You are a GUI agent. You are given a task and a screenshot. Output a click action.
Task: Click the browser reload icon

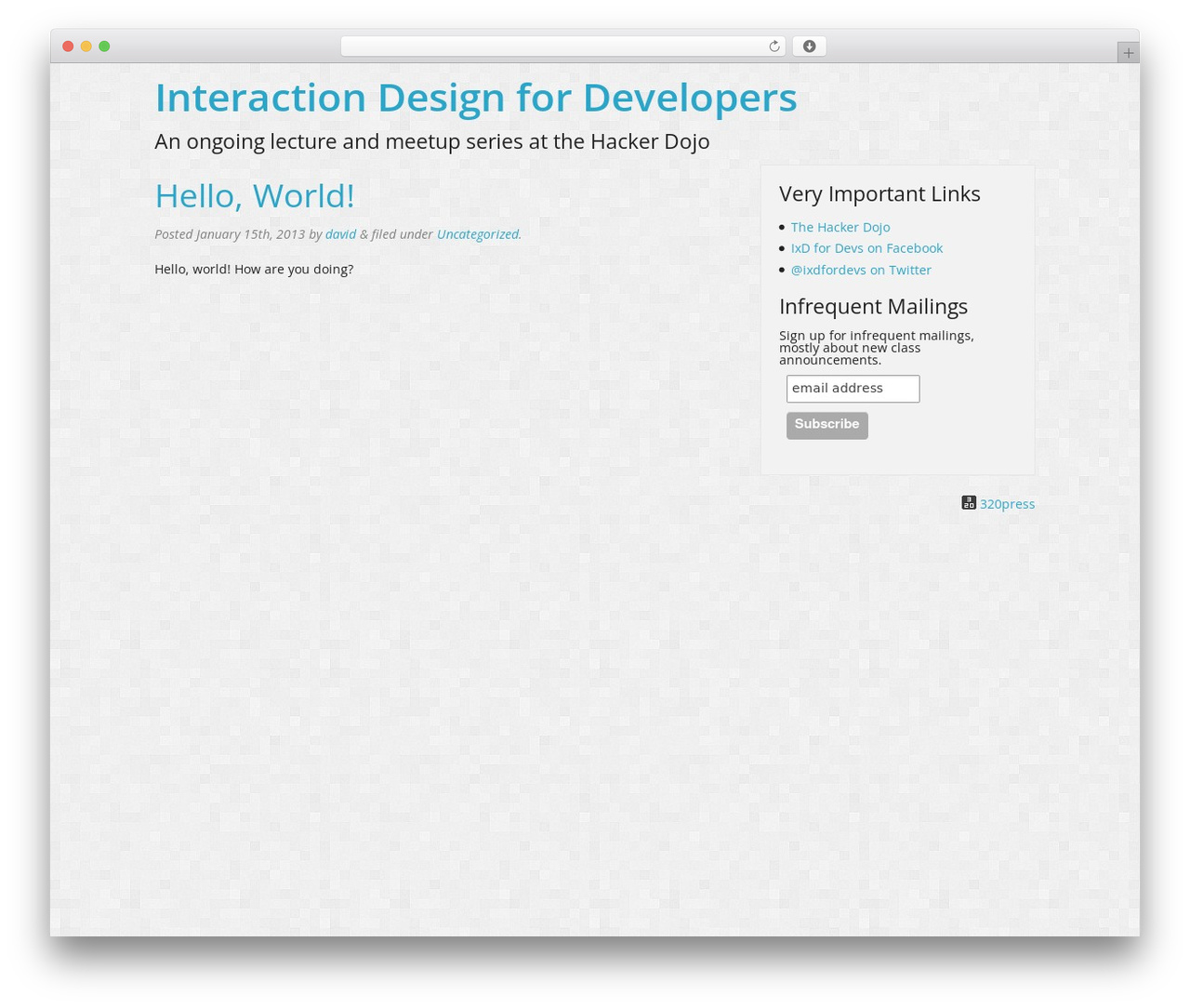click(x=773, y=46)
